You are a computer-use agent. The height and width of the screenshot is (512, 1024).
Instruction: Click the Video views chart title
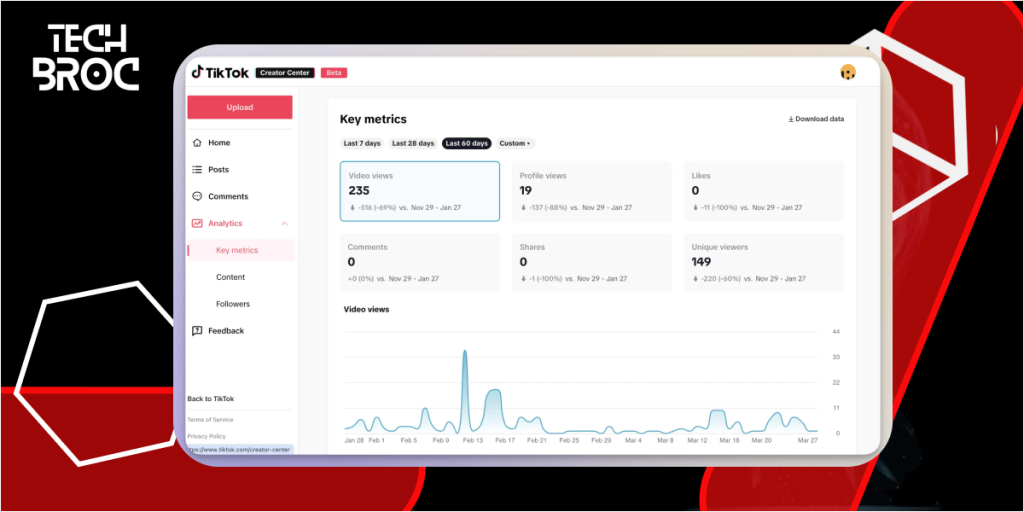coord(366,309)
